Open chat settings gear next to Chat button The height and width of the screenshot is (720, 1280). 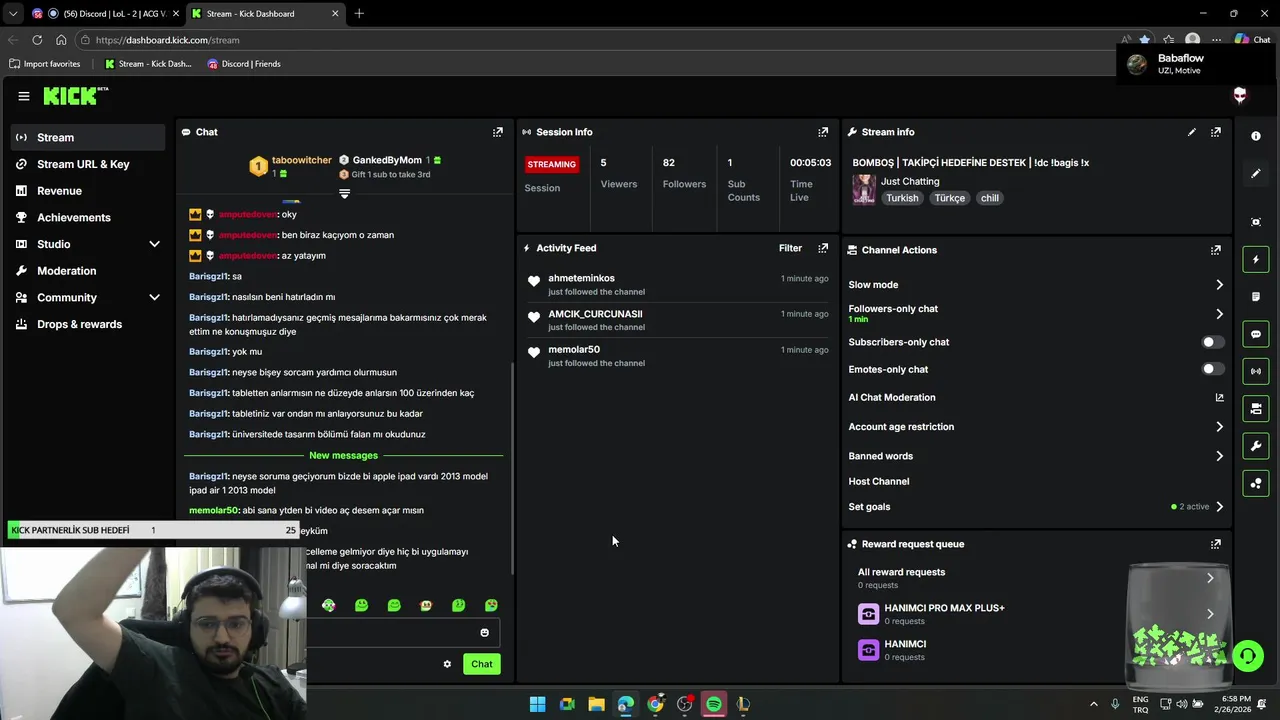[447, 664]
